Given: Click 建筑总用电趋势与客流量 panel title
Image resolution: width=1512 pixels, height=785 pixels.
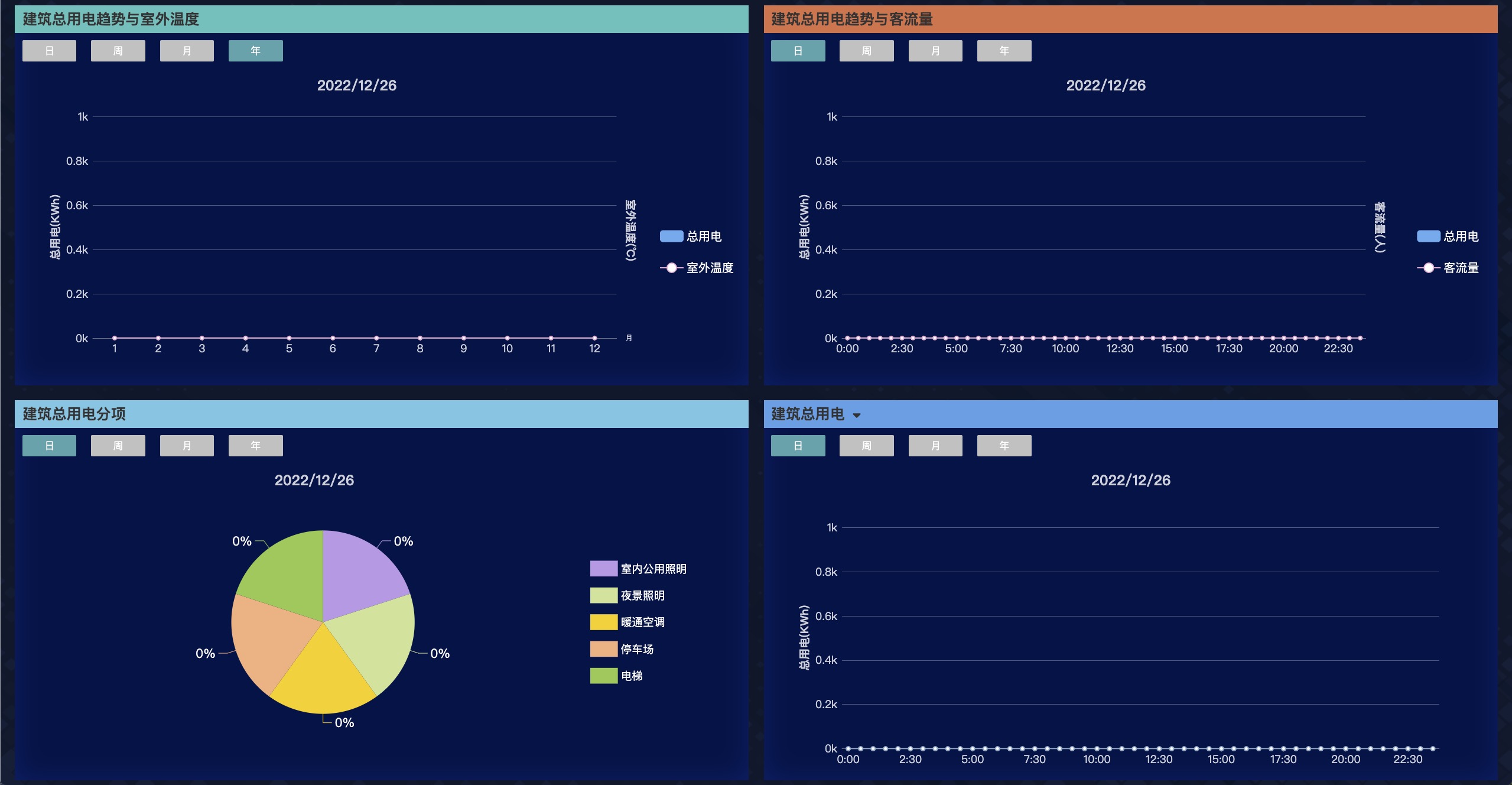Looking at the screenshot, I should tap(852, 20).
